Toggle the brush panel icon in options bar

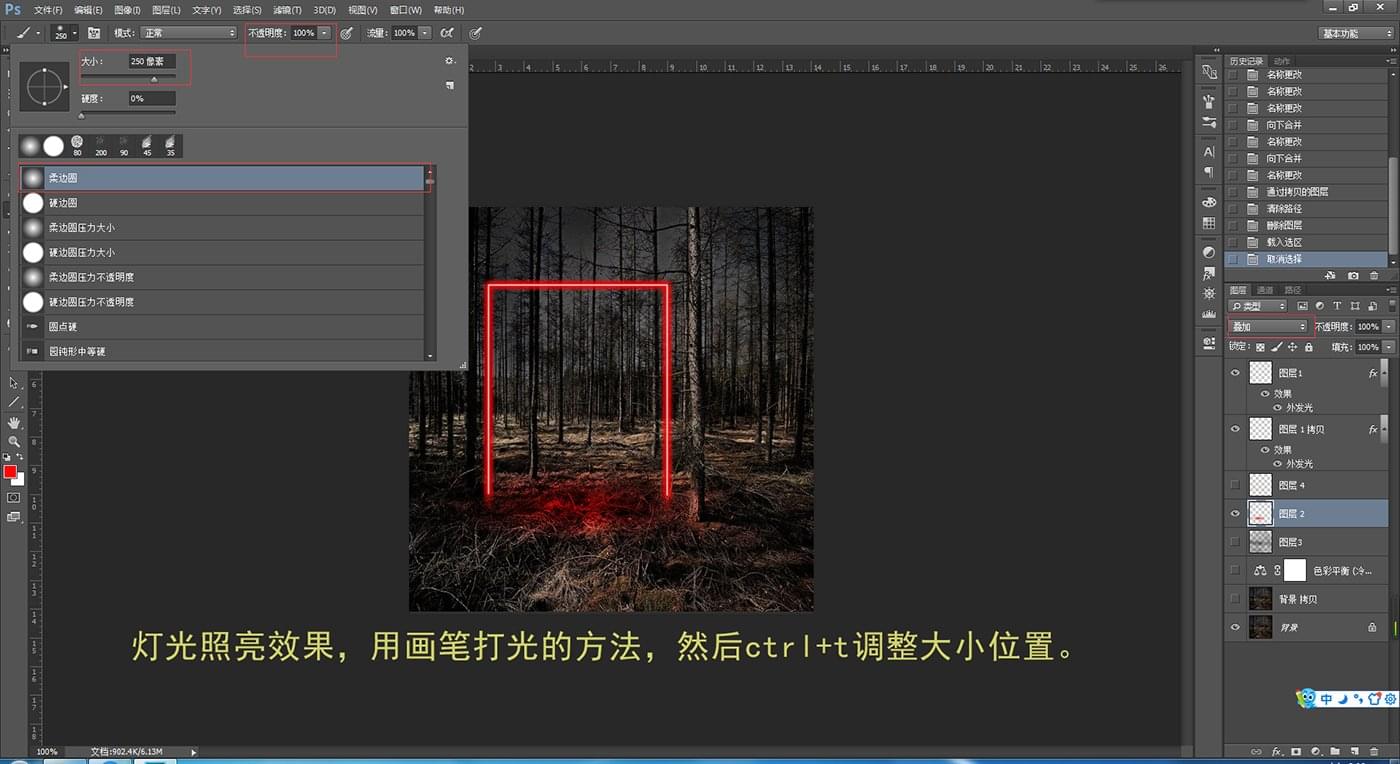(x=93, y=33)
